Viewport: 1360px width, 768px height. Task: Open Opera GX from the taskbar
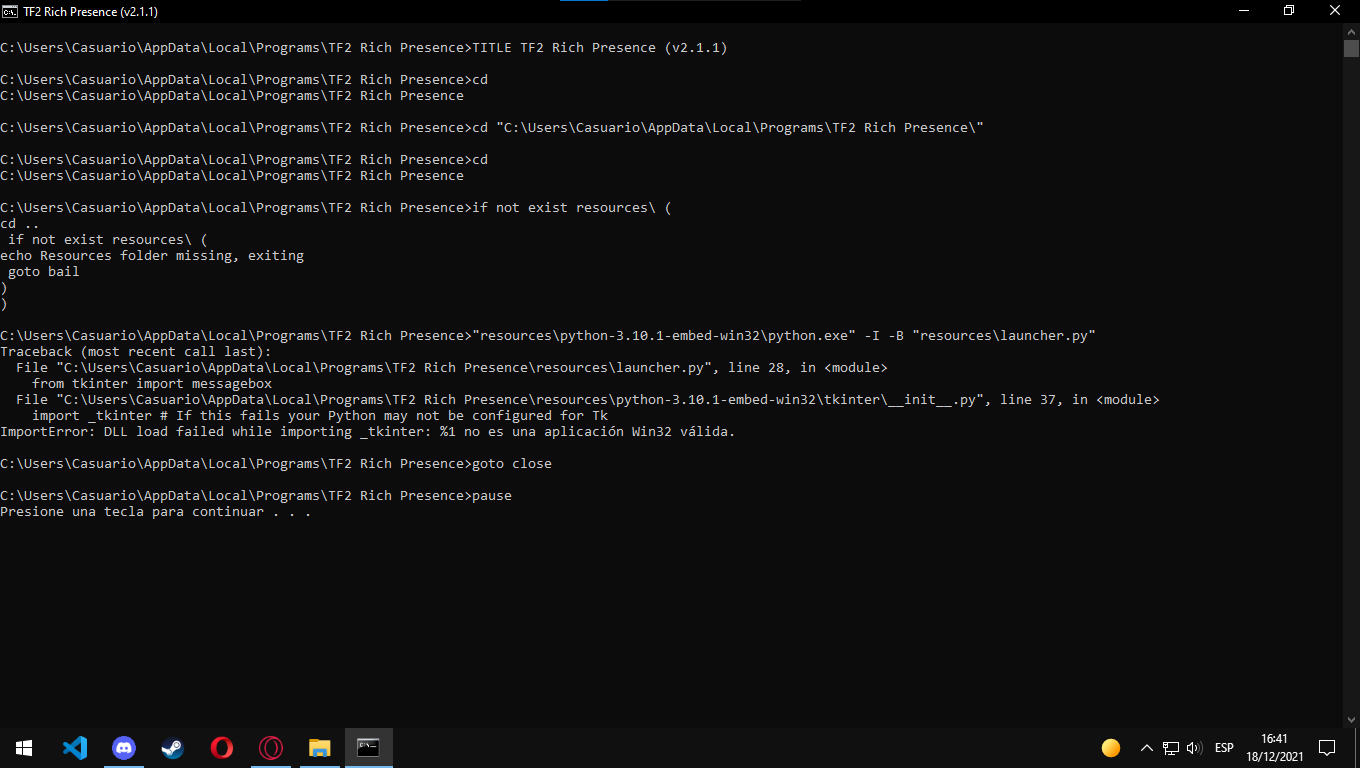tap(270, 747)
